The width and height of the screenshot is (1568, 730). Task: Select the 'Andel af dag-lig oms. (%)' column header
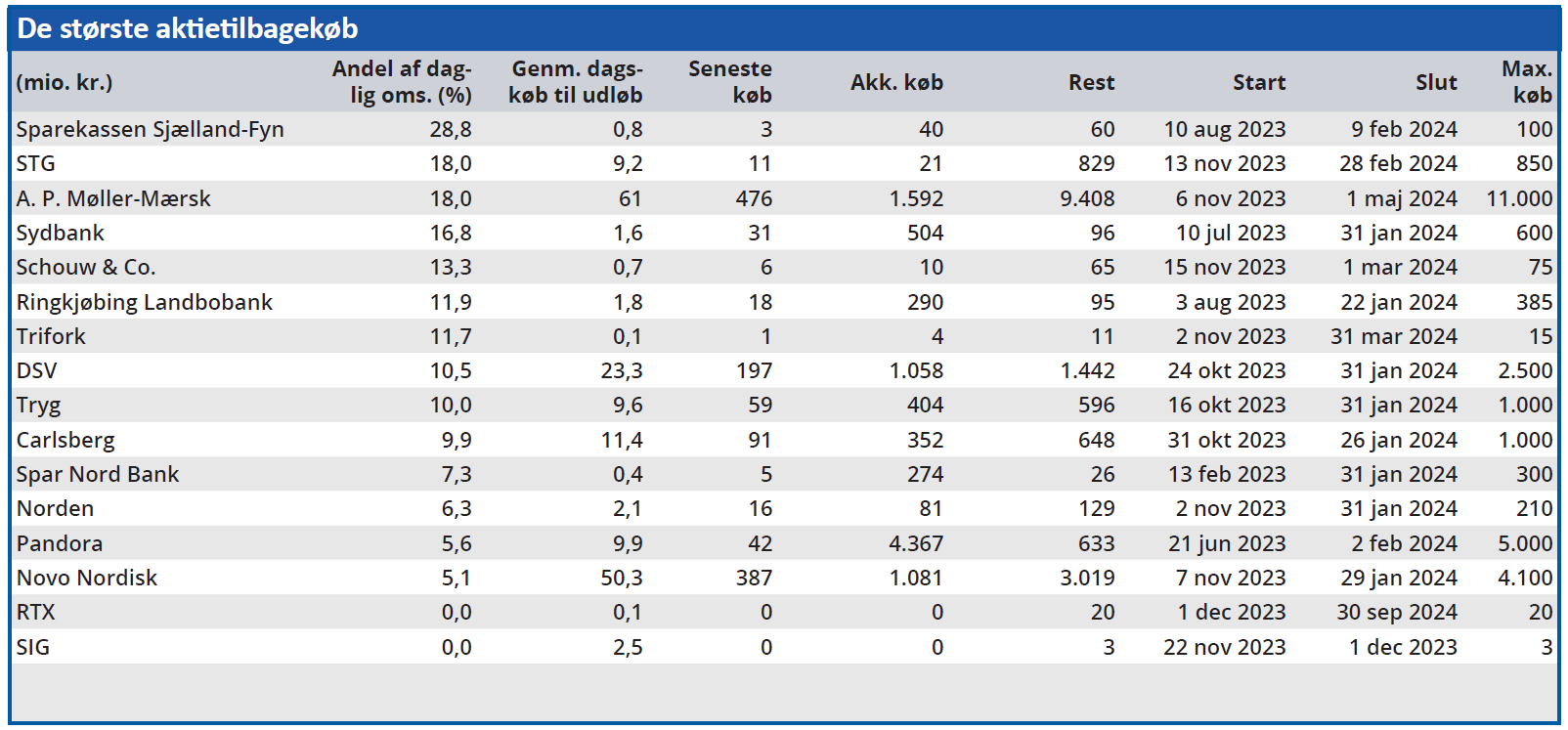coord(402,82)
